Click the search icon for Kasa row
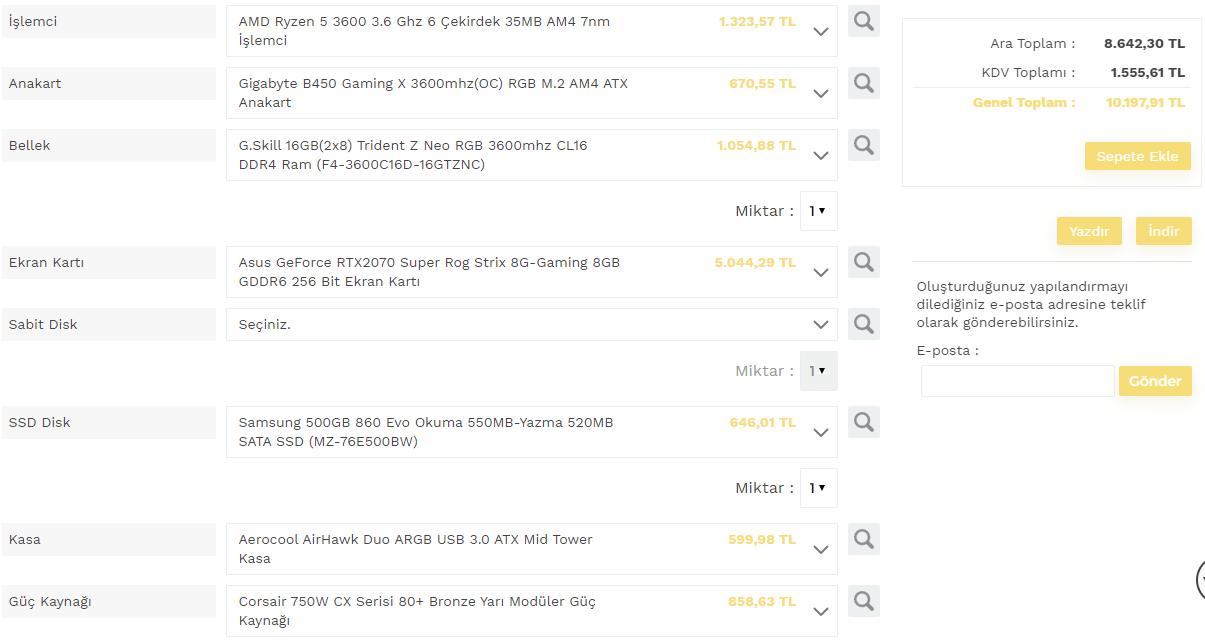The width and height of the screenshot is (1205, 642). click(864, 539)
